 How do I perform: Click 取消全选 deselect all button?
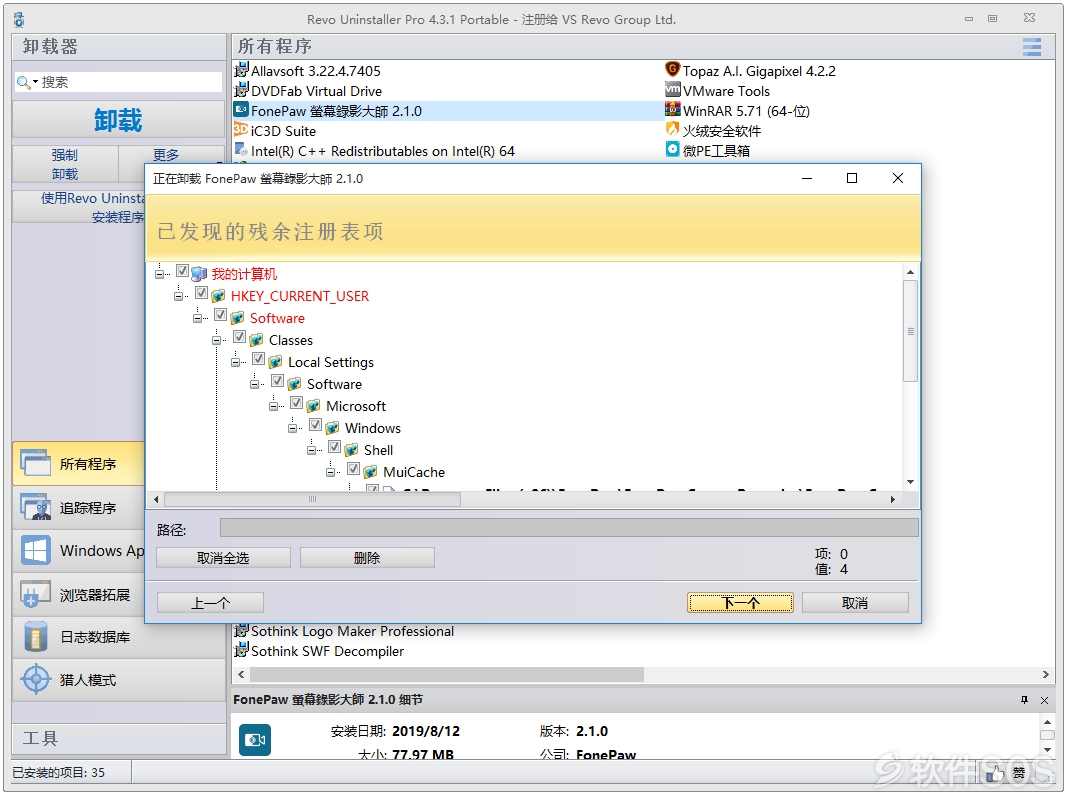[x=223, y=557]
